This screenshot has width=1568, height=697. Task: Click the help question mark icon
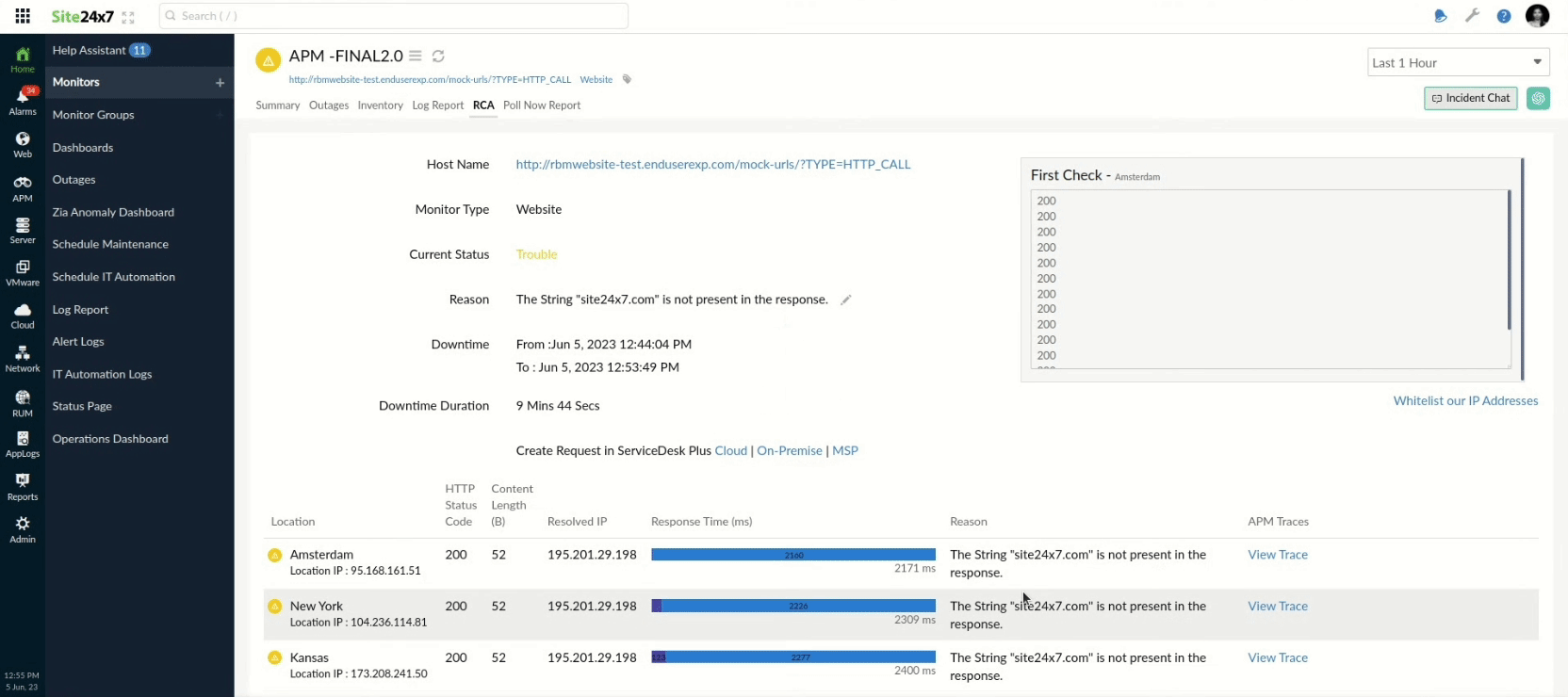pyautogui.click(x=1504, y=16)
